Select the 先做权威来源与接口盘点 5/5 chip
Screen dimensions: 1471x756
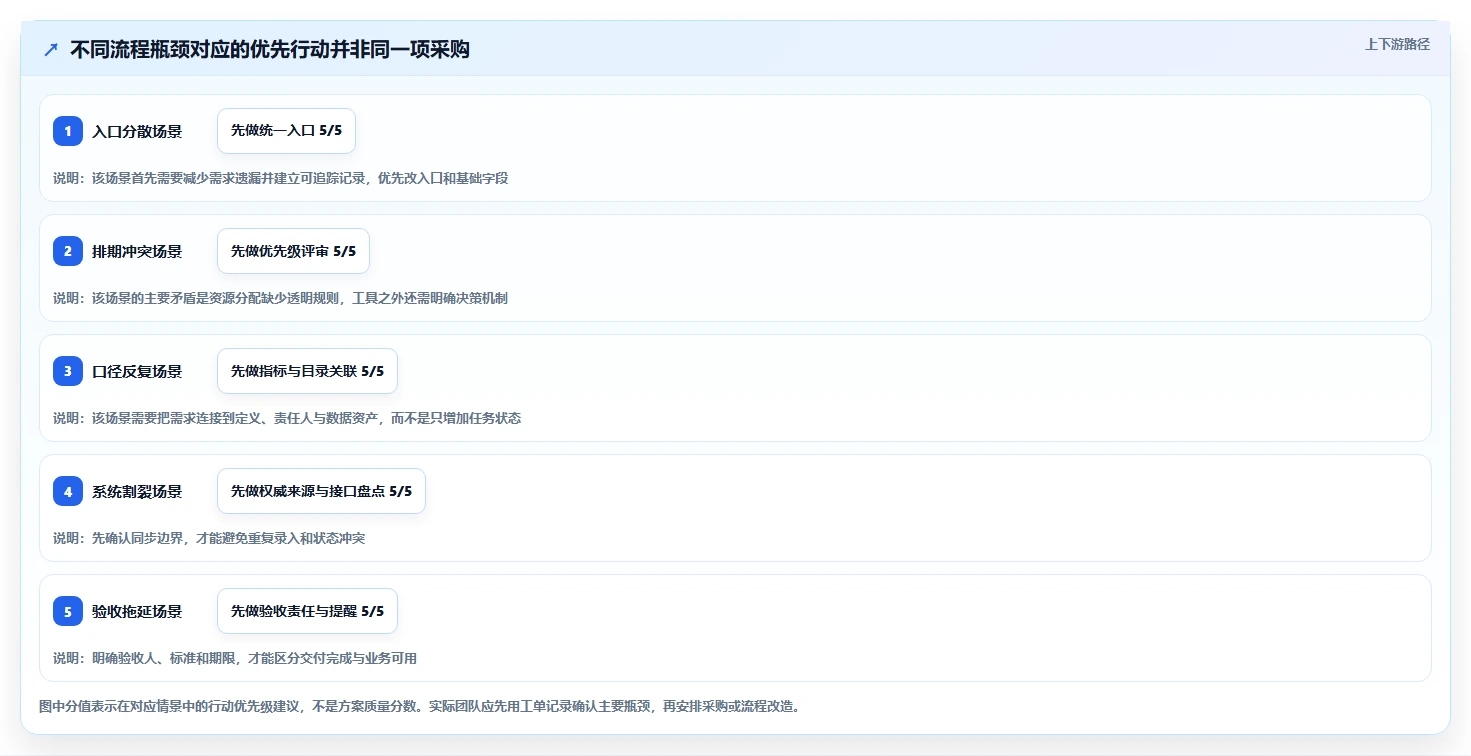pos(321,491)
